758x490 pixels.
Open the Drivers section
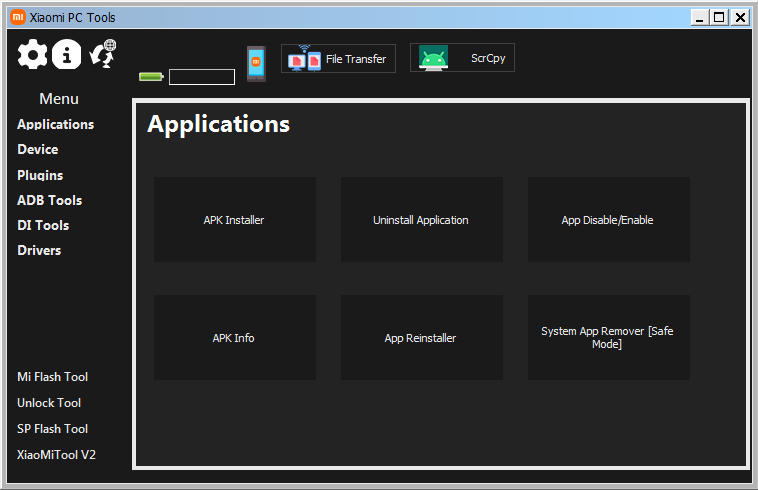coord(39,250)
